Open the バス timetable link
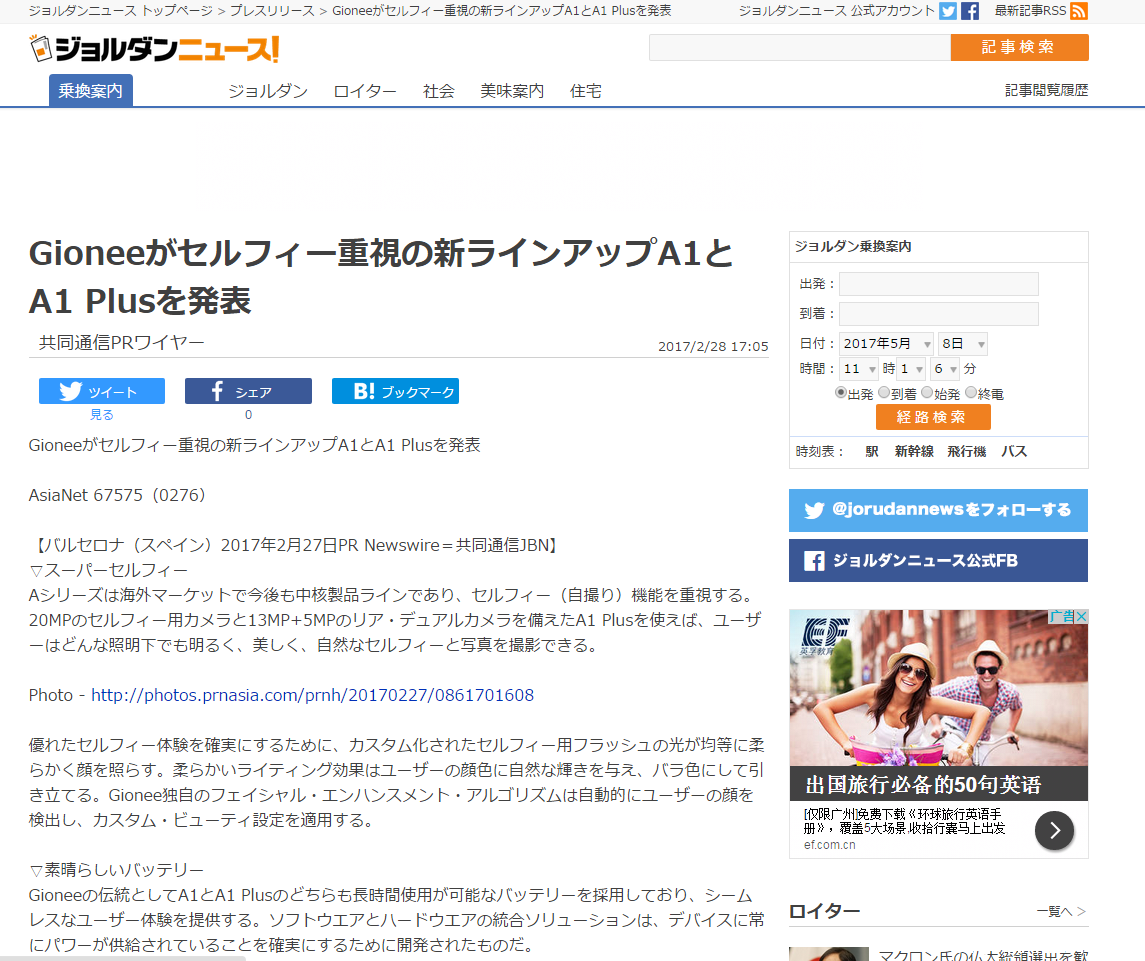The height and width of the screenshot is (961, 1145). point(1014,451)
